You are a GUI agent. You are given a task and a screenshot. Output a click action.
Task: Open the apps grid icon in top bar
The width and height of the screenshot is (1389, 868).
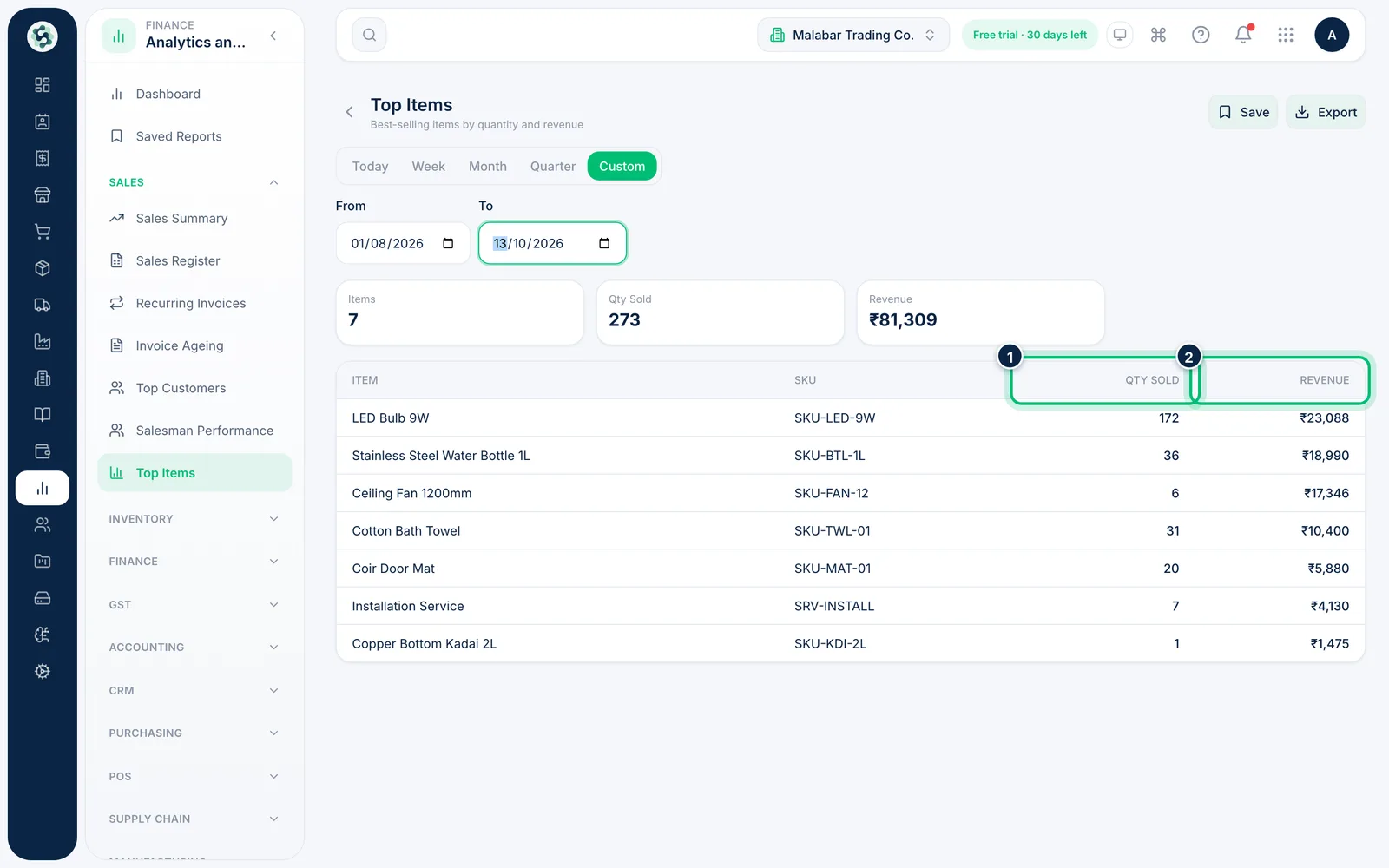(x=1286, y=35)
